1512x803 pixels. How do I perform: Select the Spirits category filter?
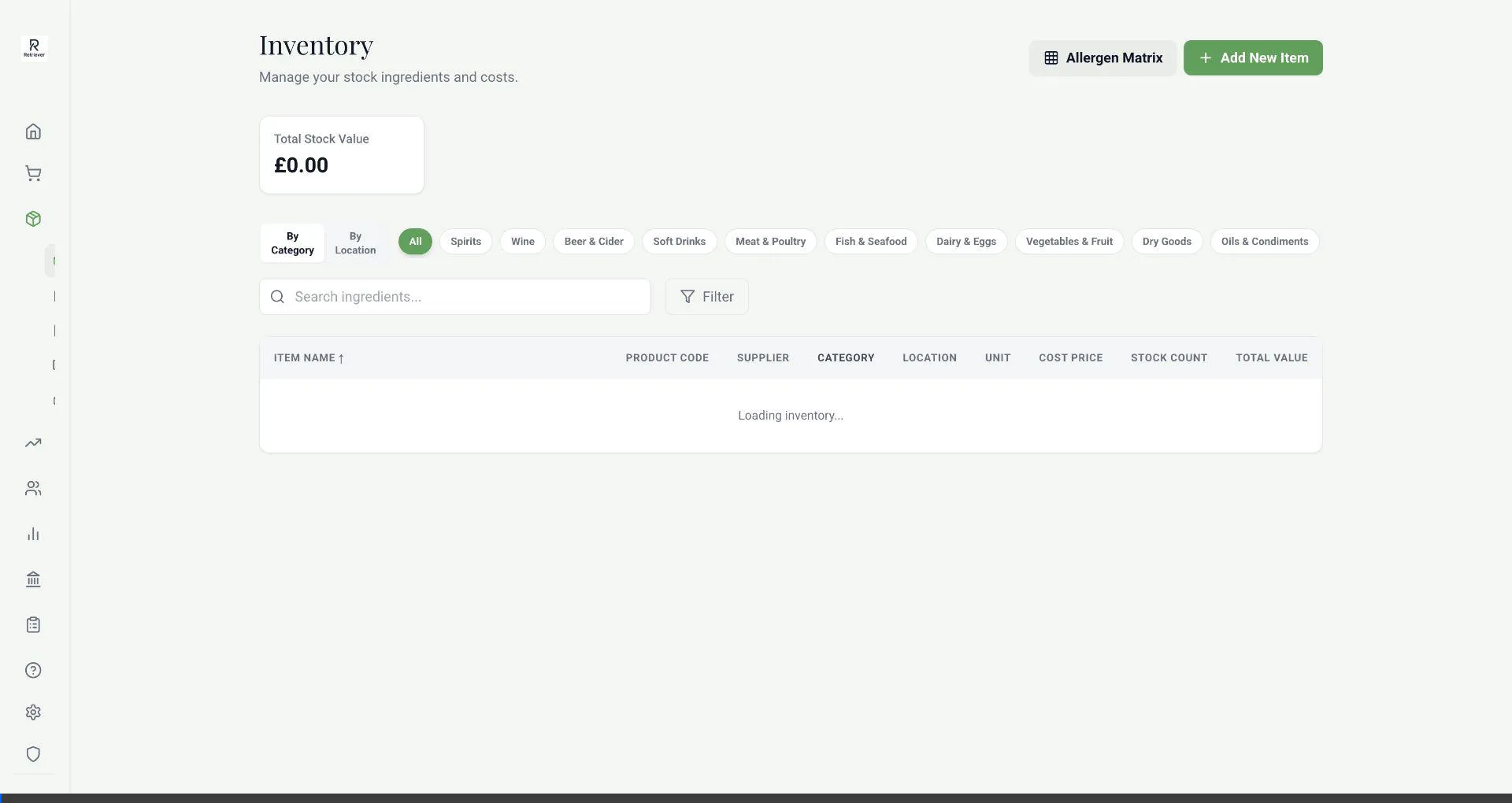465,241
